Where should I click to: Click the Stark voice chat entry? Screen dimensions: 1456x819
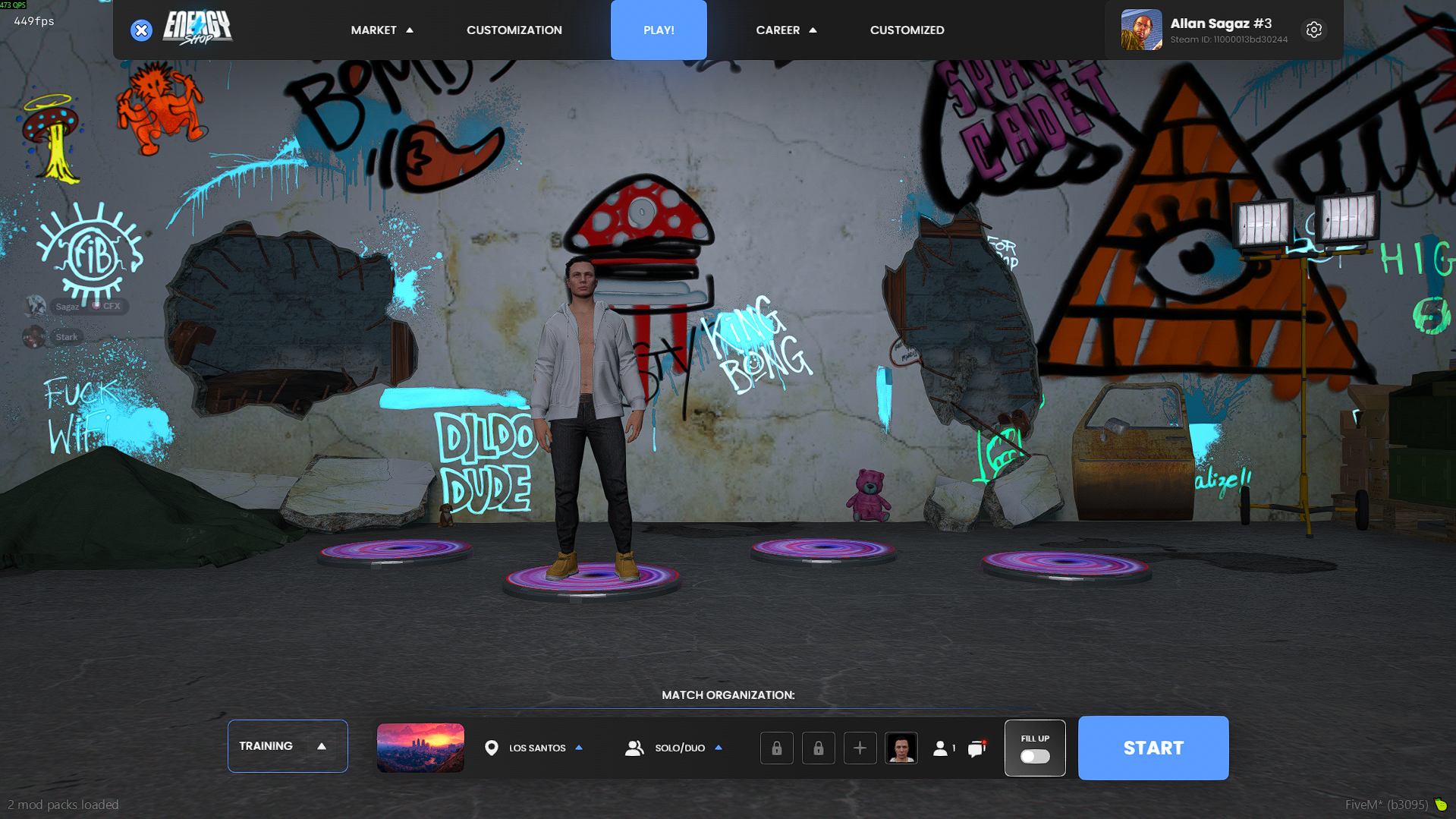pyautogui.click(x=53, y=337)
